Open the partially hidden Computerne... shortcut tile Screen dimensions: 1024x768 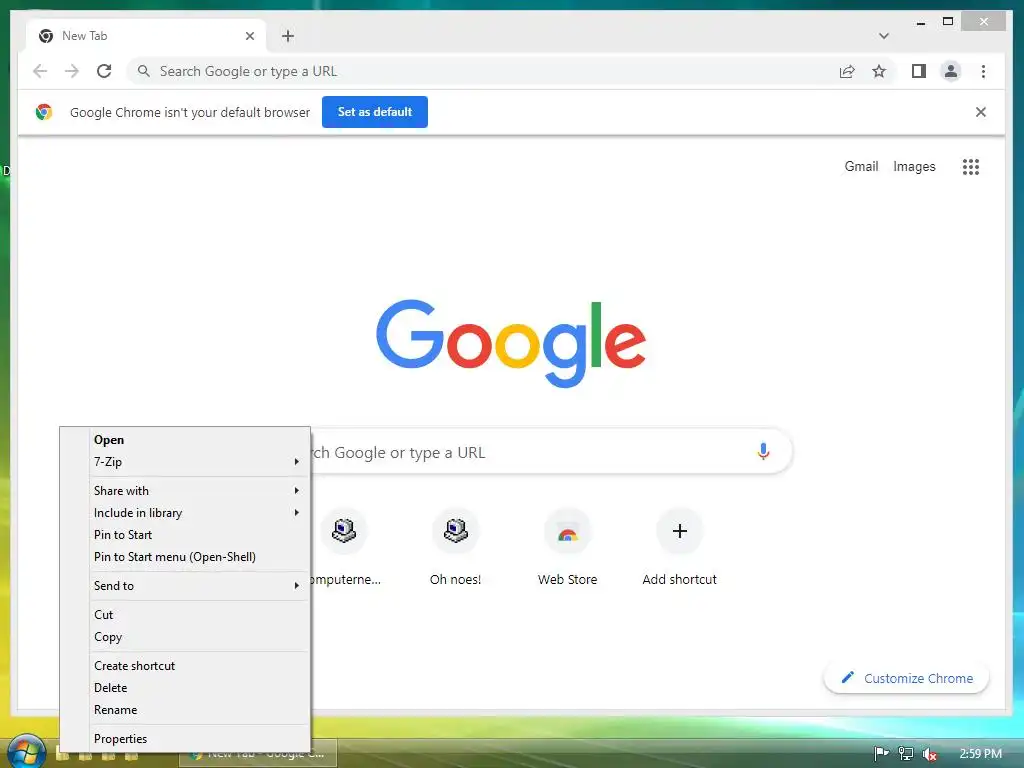click(x=344, y=548)
